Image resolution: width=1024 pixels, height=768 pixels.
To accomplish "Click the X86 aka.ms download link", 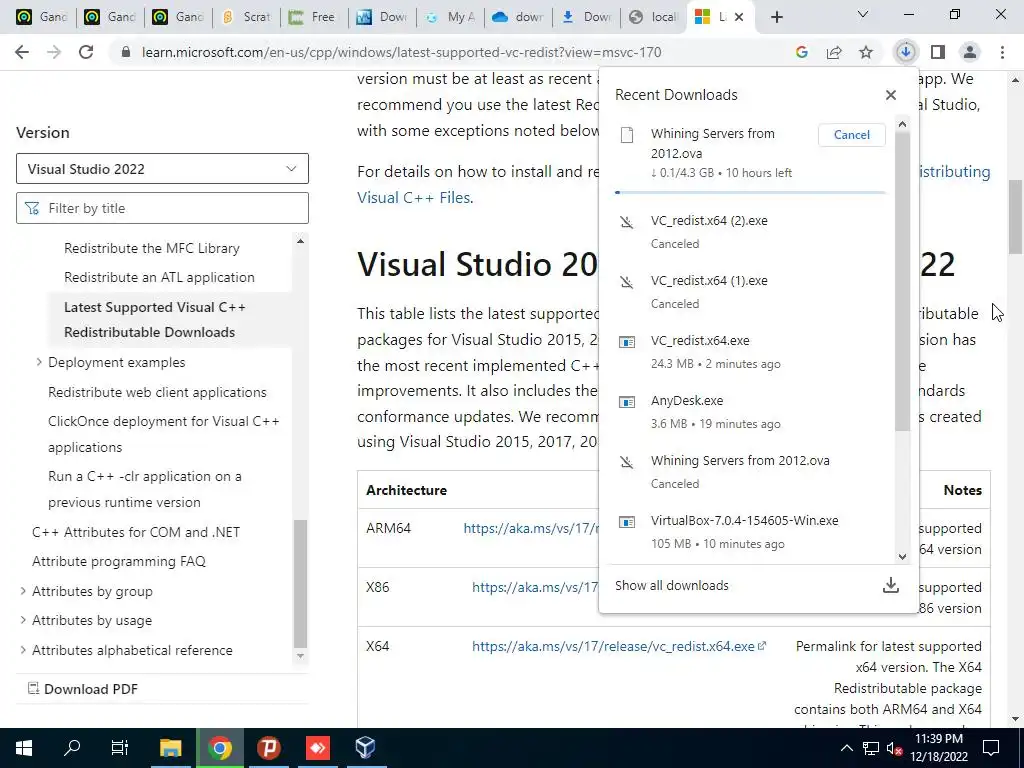I will coord(535,587).
